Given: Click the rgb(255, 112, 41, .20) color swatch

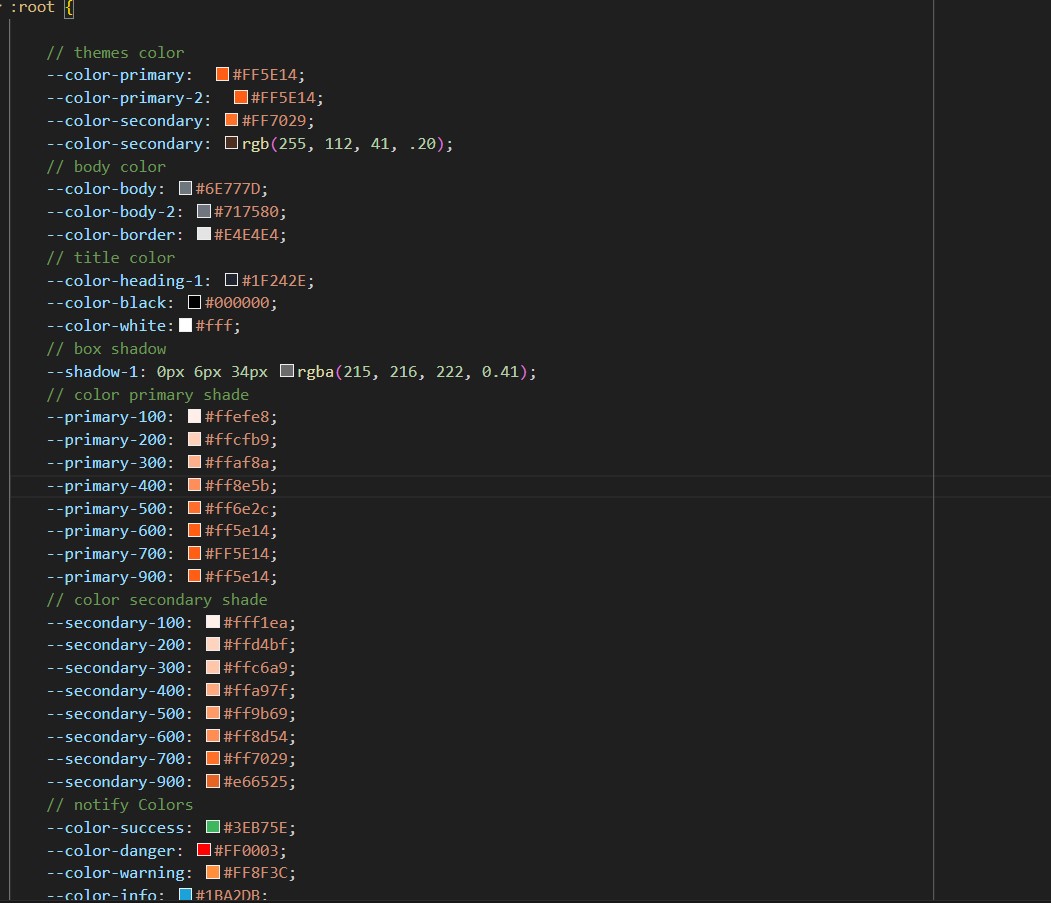Looking at the screenshot, I should (x=232, y=144).
